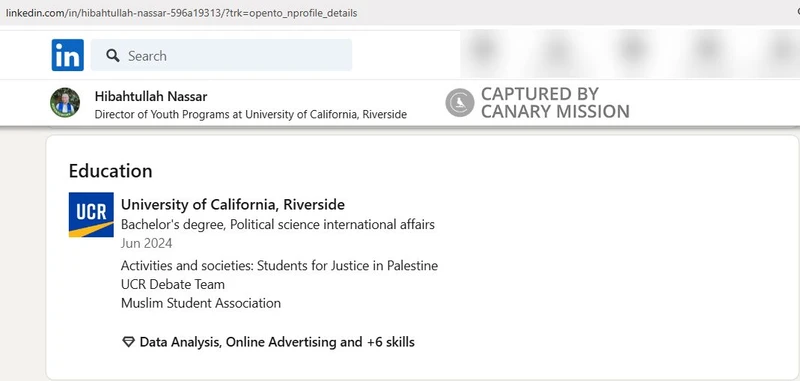Click the diamond skills icon

[x=129, y=342]
